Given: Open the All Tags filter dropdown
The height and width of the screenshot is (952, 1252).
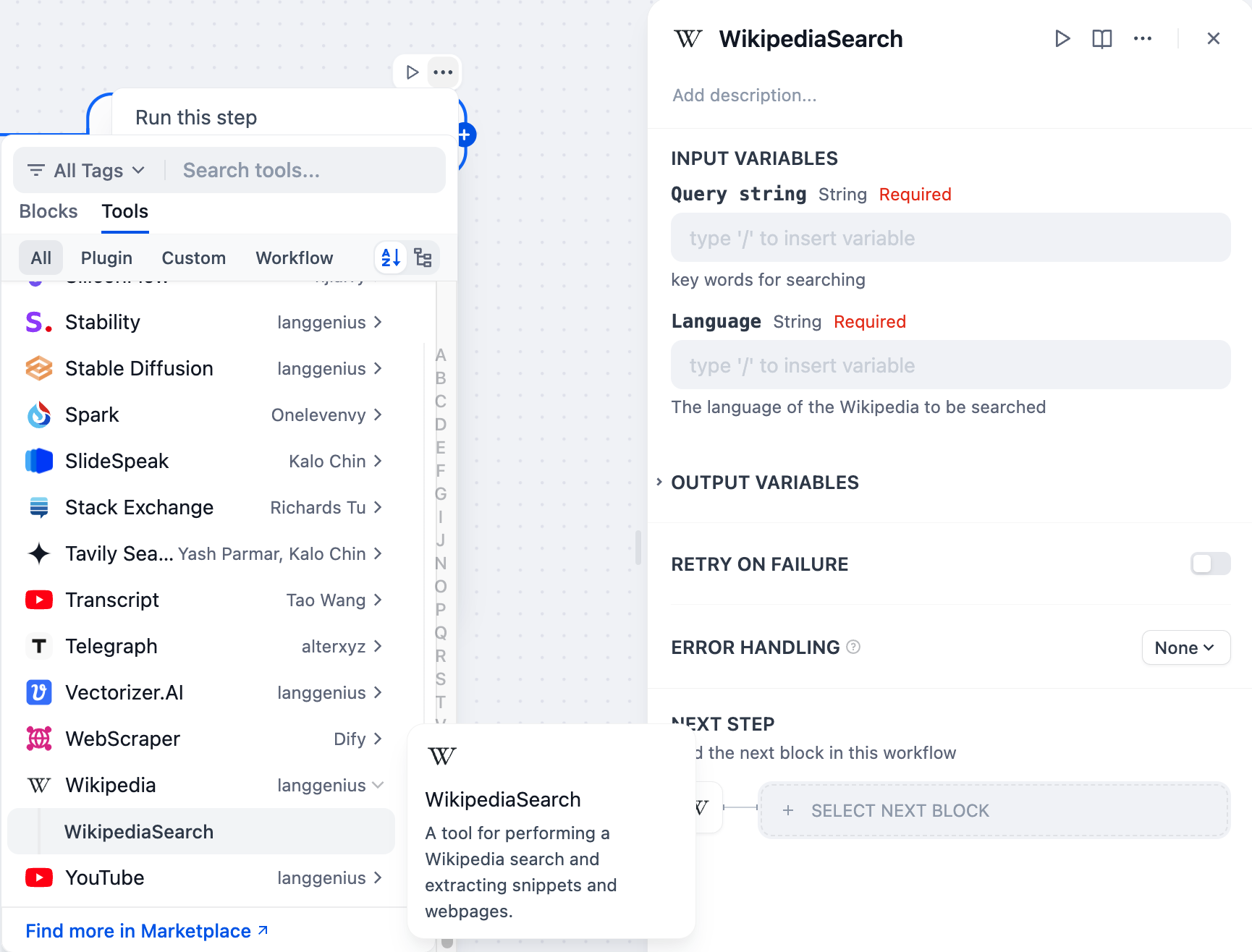Looking at the screenshot, I should click(x=87, y=171).
